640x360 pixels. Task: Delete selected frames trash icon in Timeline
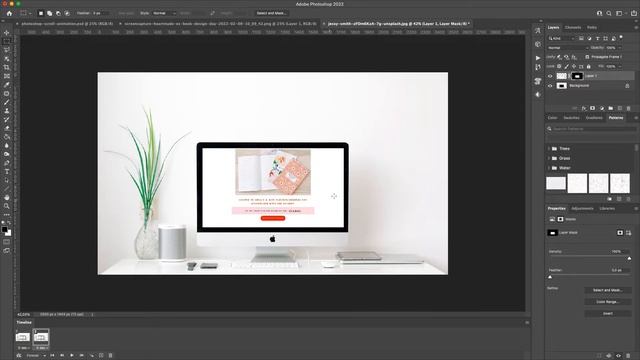pos(110,356)
